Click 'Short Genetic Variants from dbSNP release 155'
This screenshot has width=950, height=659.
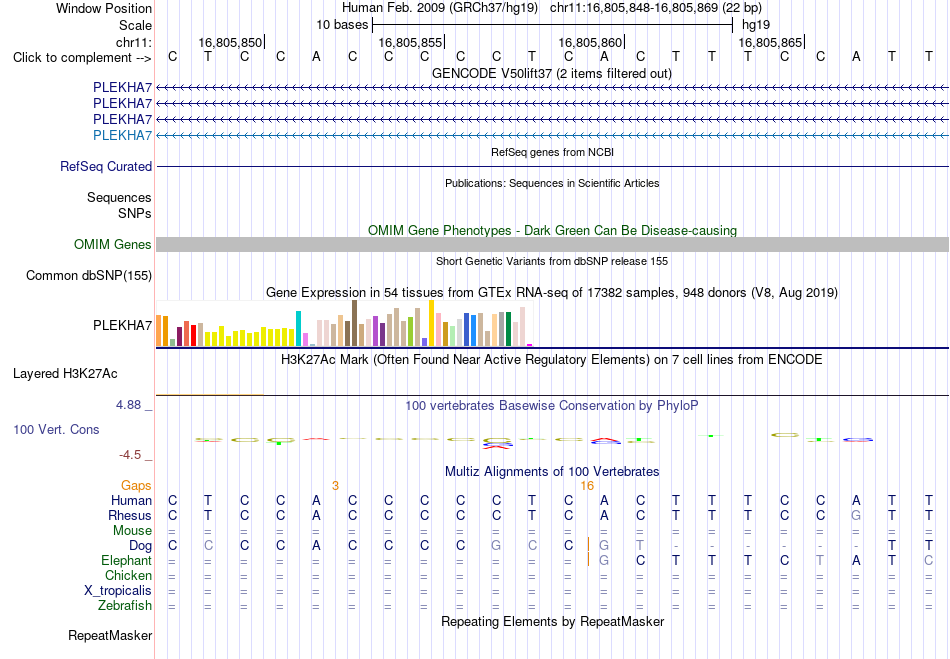point(552,261)
